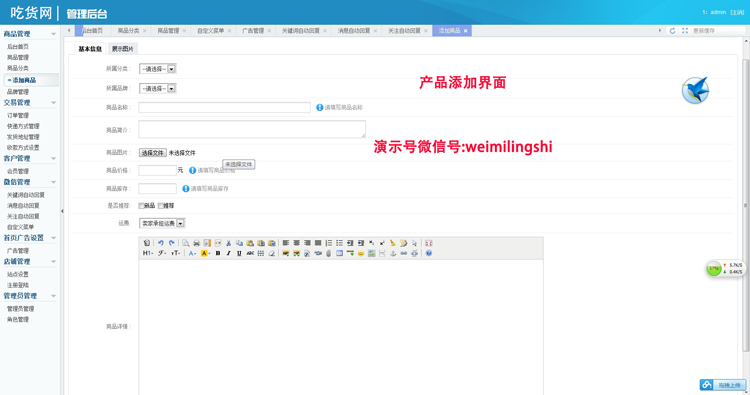Apply bold formatting in the editor

[218, 253]
